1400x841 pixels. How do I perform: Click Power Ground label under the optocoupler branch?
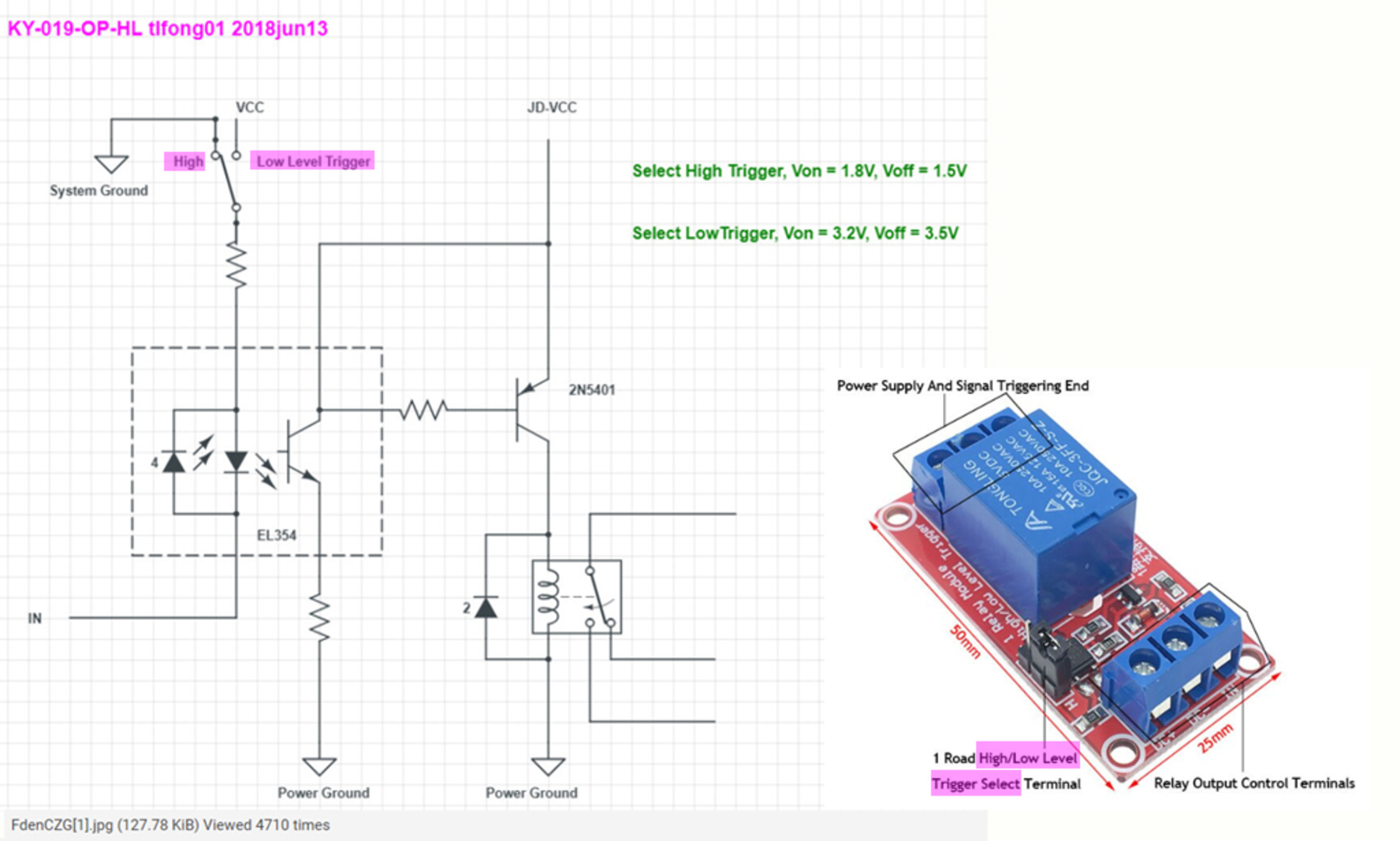click(324, 793)
